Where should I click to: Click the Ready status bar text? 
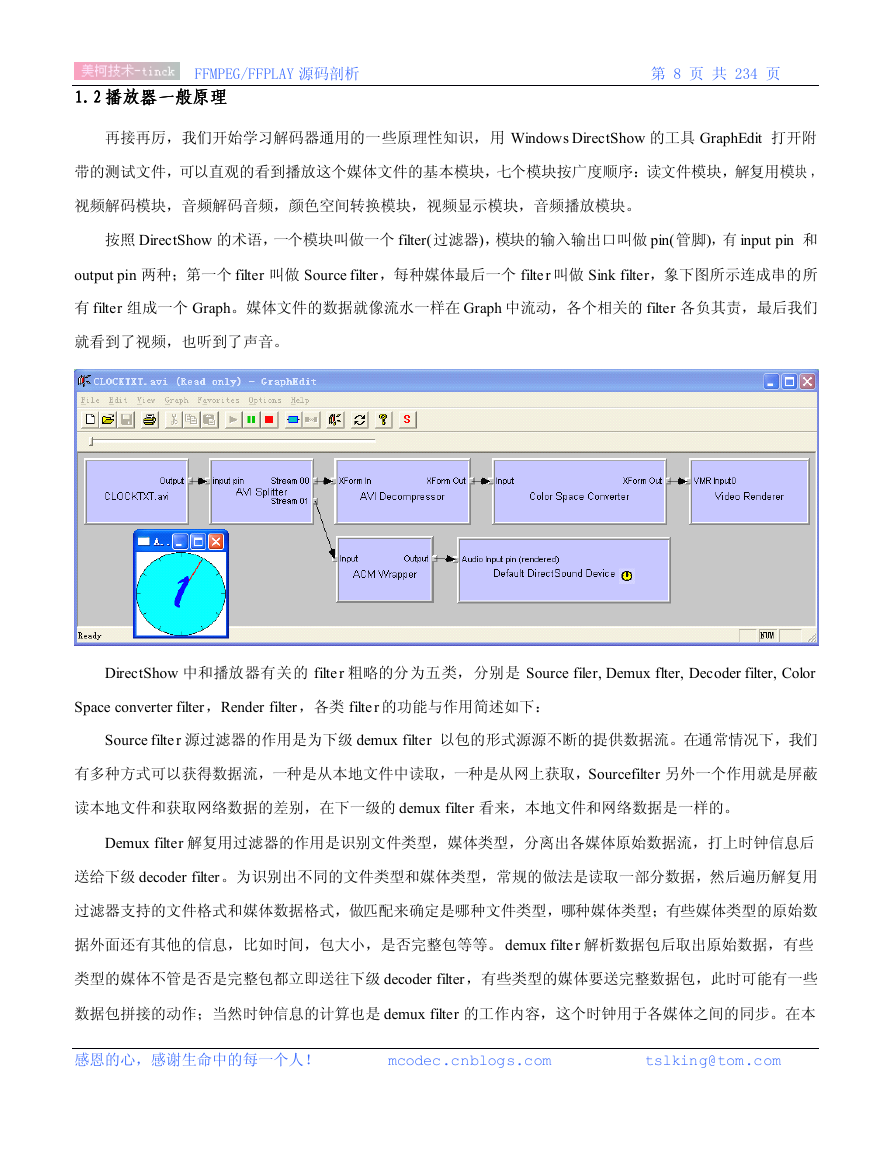click(x=89, y=636)
